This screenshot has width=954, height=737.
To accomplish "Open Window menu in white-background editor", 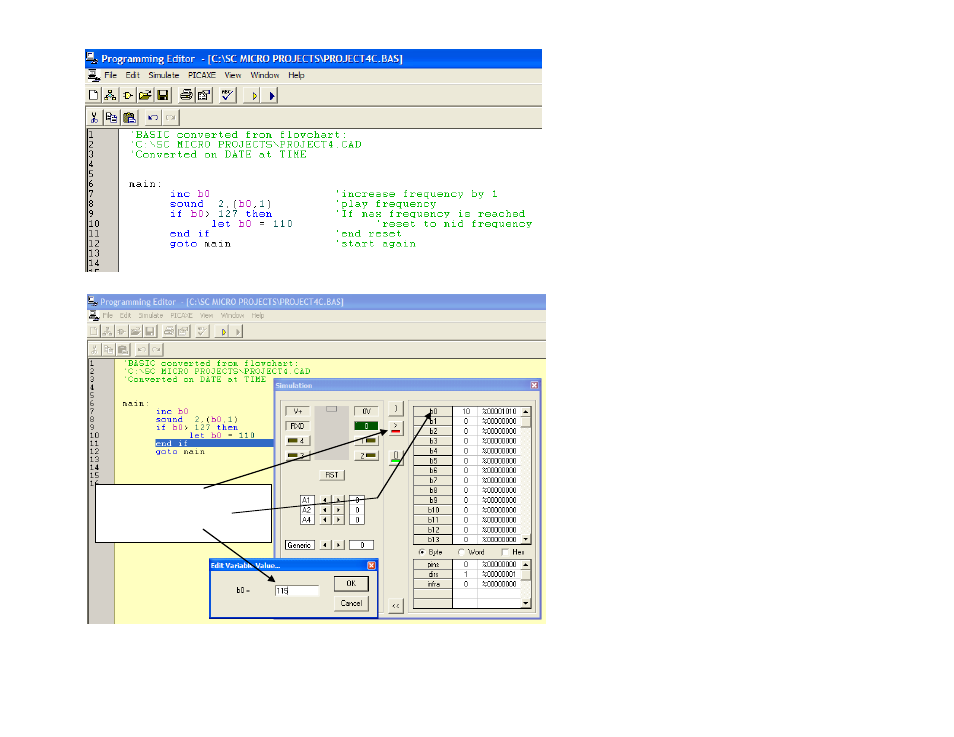I will 265,75.
